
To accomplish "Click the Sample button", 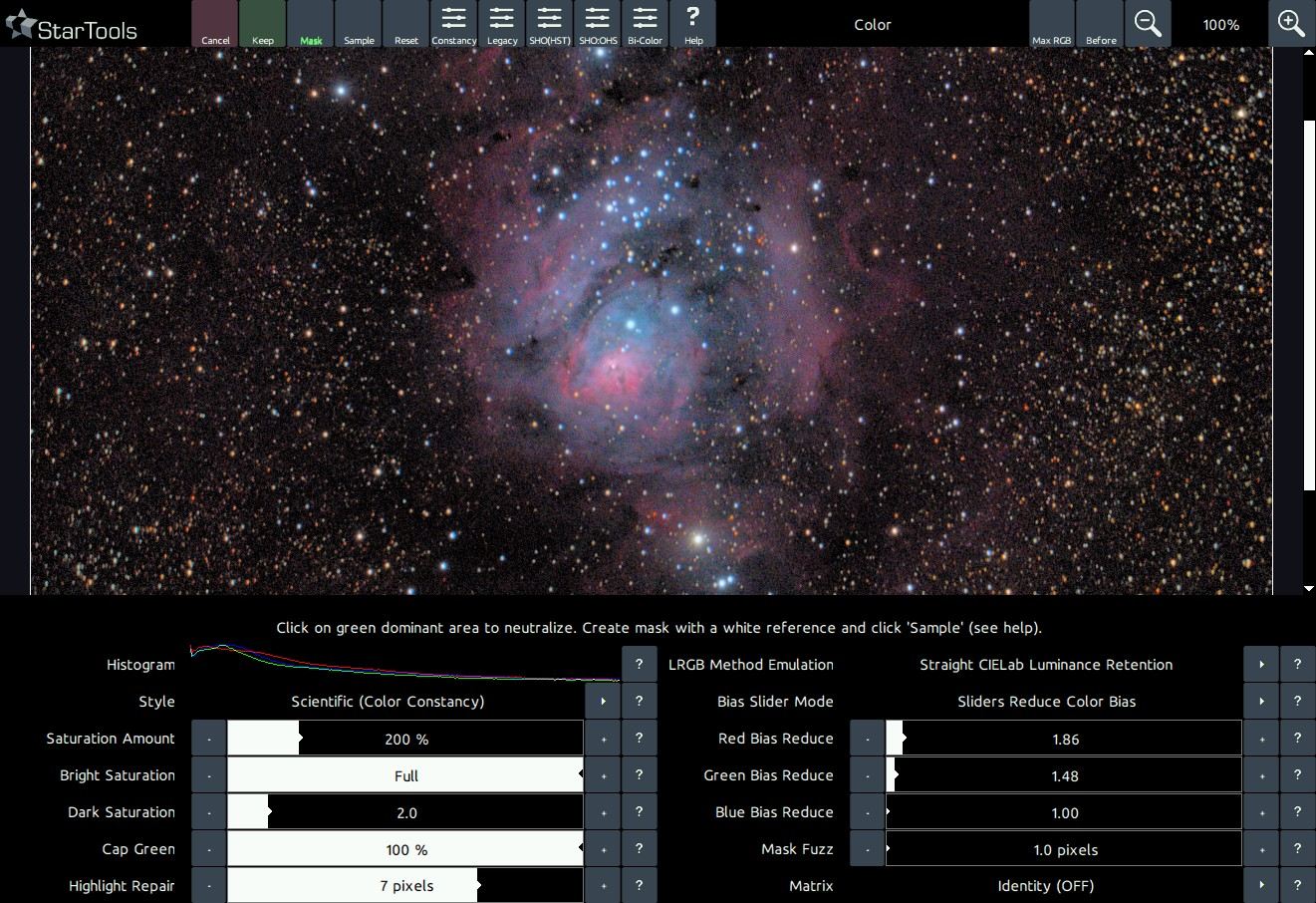I will coord(359,24).
